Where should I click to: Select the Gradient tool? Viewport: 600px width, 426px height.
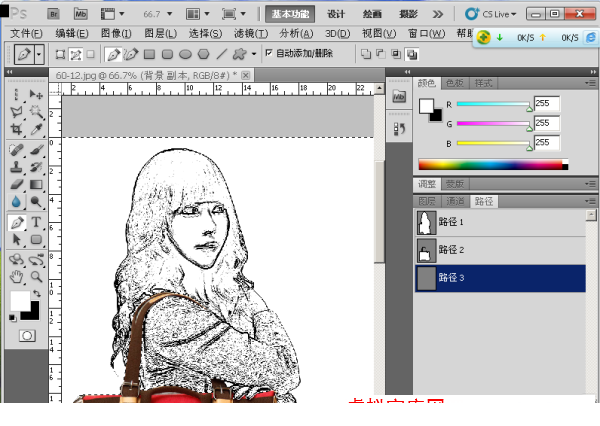coord(36,184)
